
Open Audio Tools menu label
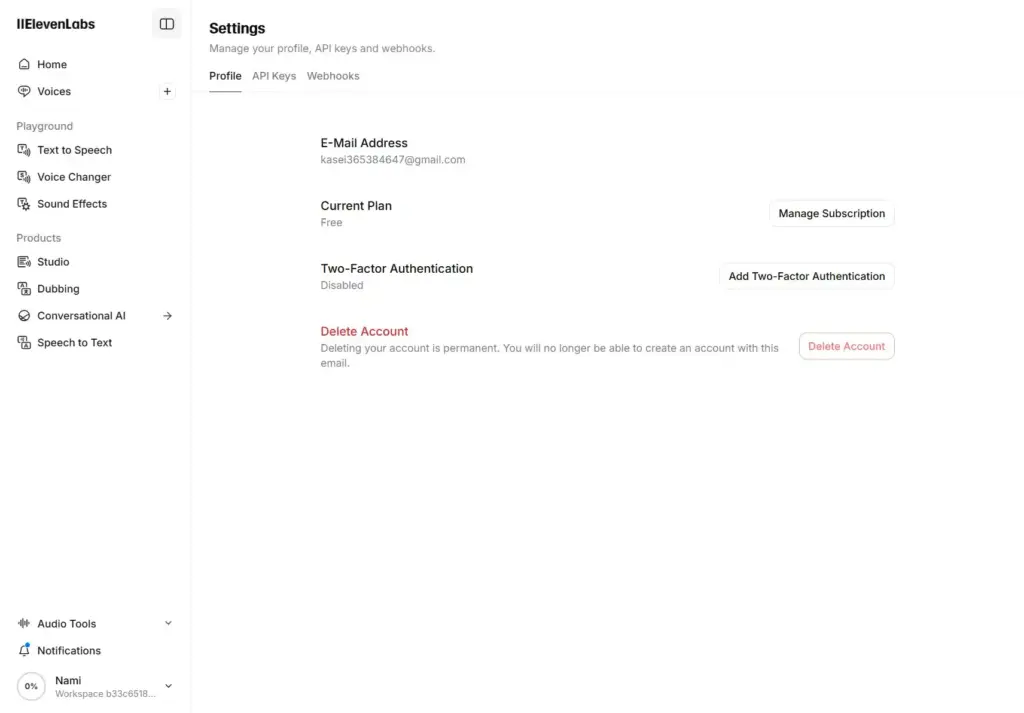pos(67,624)
